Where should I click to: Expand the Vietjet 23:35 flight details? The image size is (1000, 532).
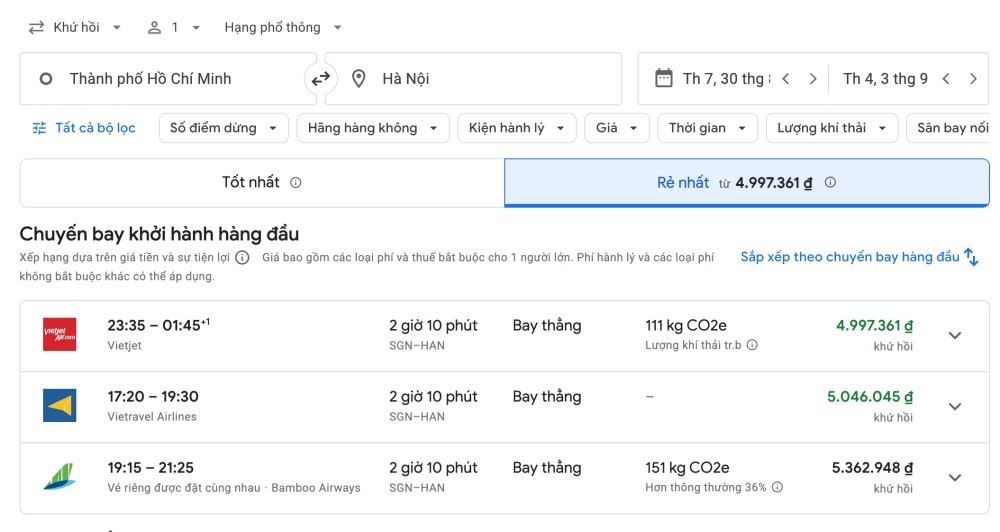click(x=955, y=336)
